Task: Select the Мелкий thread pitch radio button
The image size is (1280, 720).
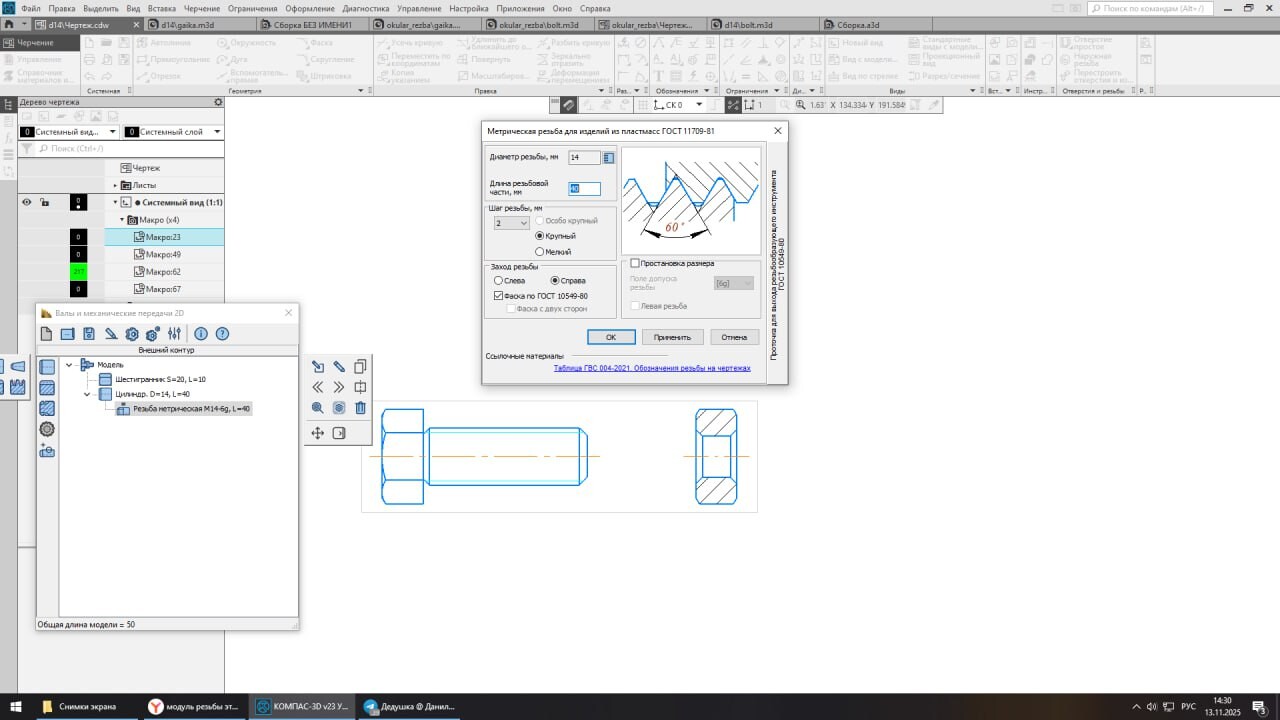Action: pos(540,252)
